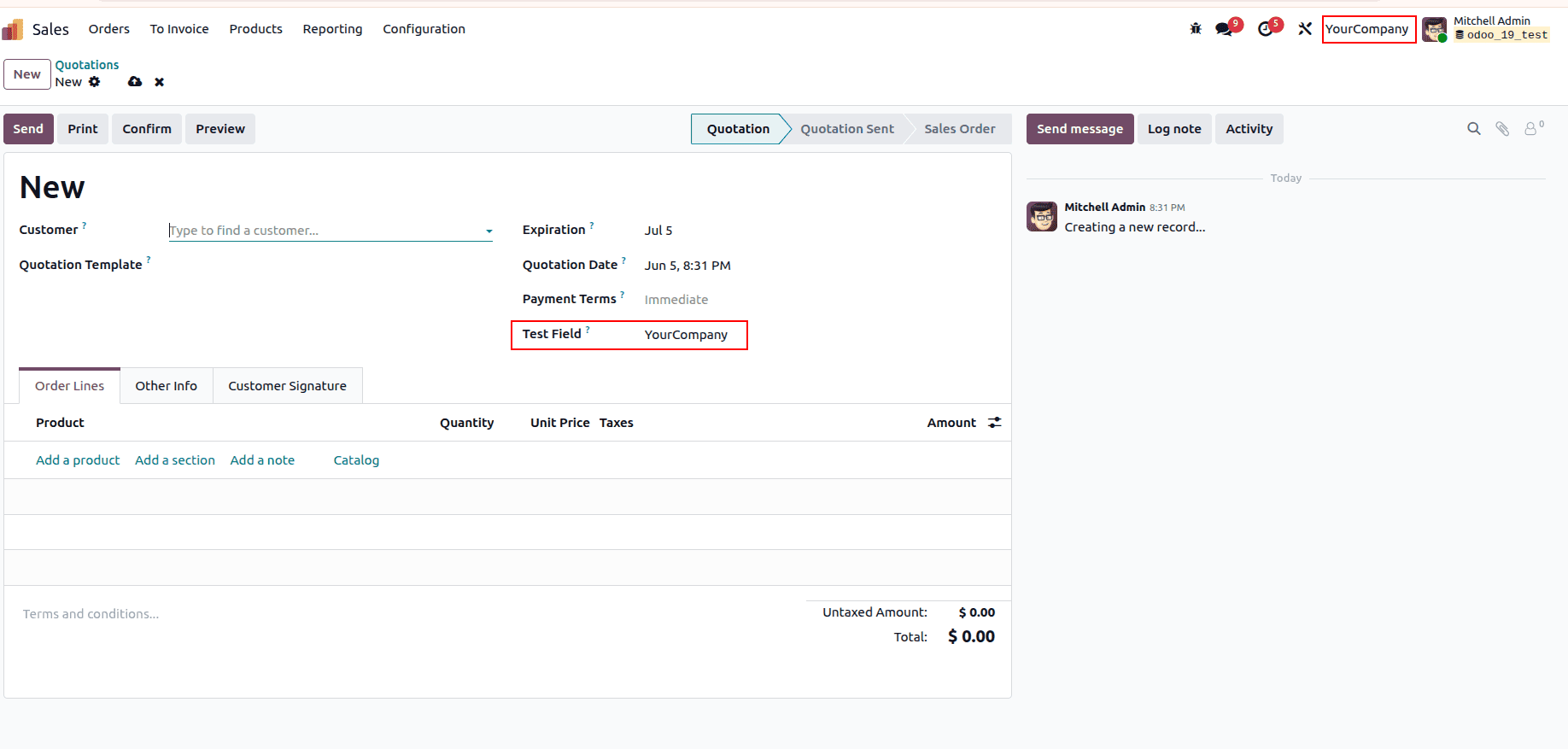Click Mitchell Admin avatar in chatter message
The width and height of the screenshot is (1568, 749).
click(x=1042, y=217)
